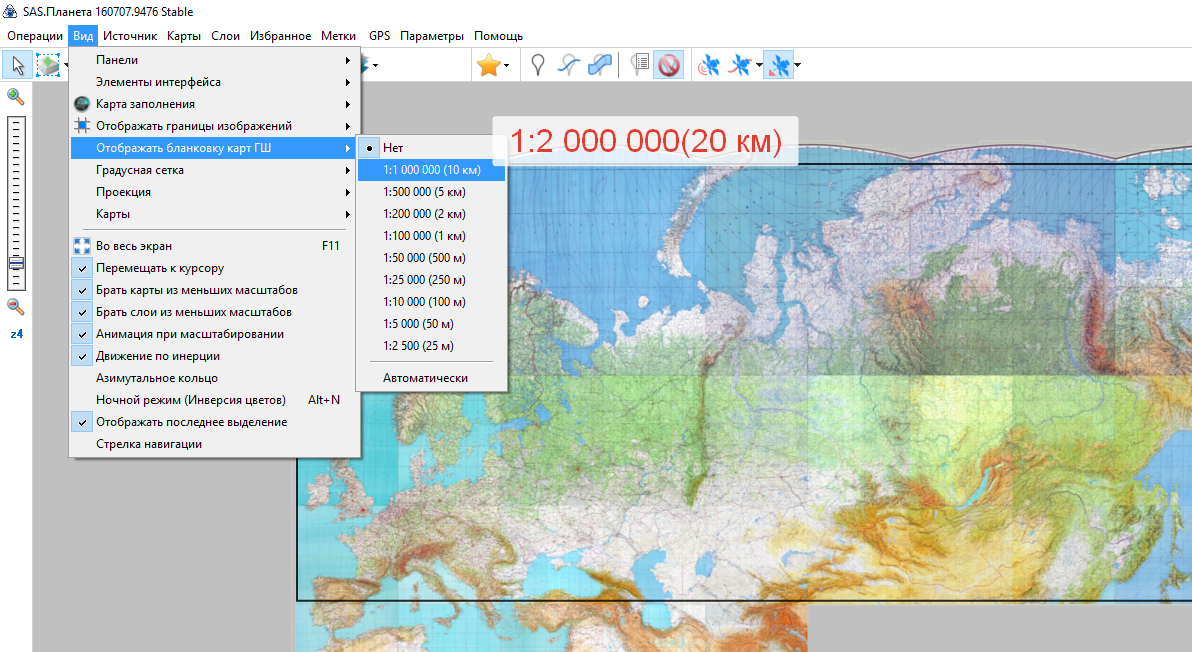Toggle Перемещать к курсору option

point(159,268)
